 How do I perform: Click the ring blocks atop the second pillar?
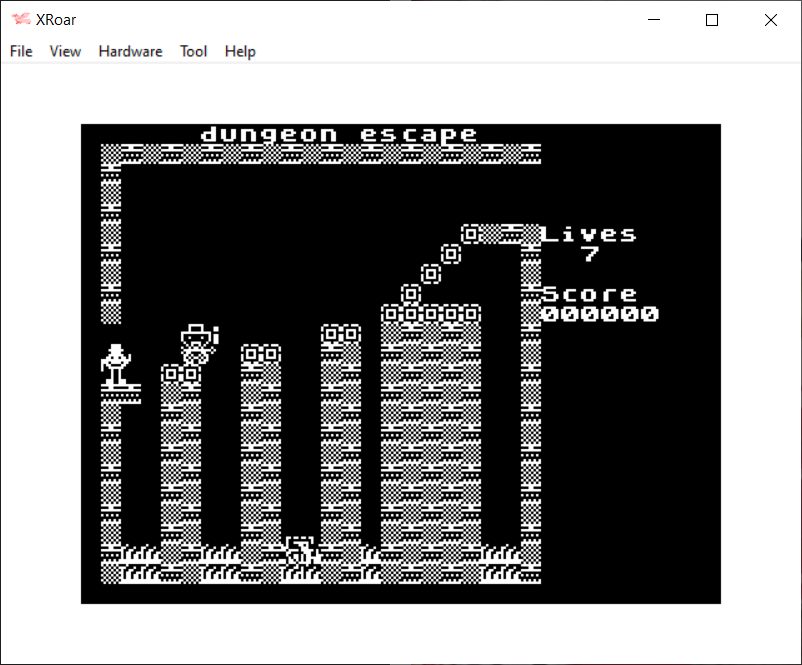click(261, 354)
